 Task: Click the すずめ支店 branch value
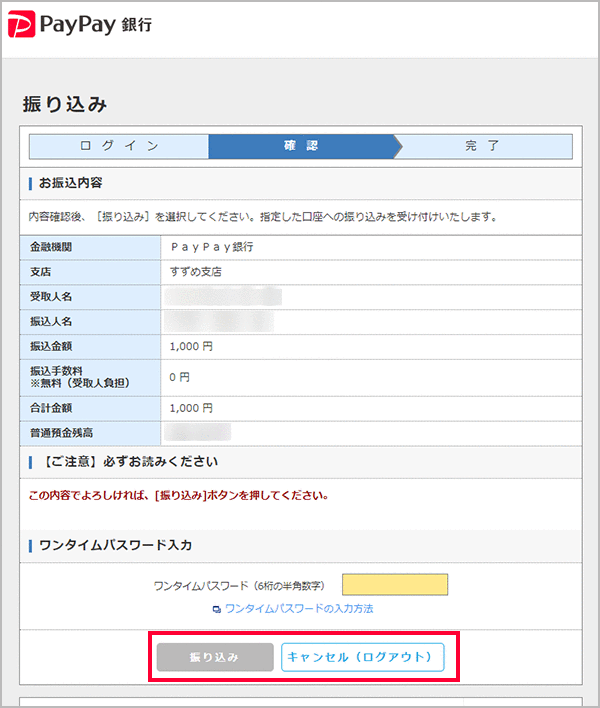pos(195,272)
